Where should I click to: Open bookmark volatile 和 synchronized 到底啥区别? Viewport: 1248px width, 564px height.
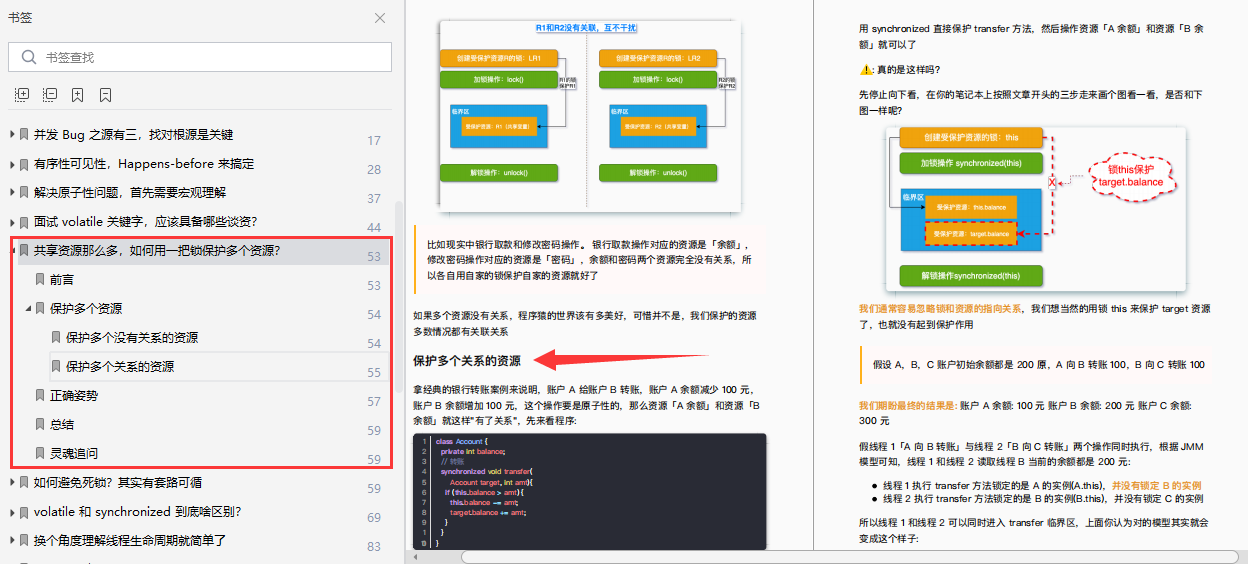(137, 511)
